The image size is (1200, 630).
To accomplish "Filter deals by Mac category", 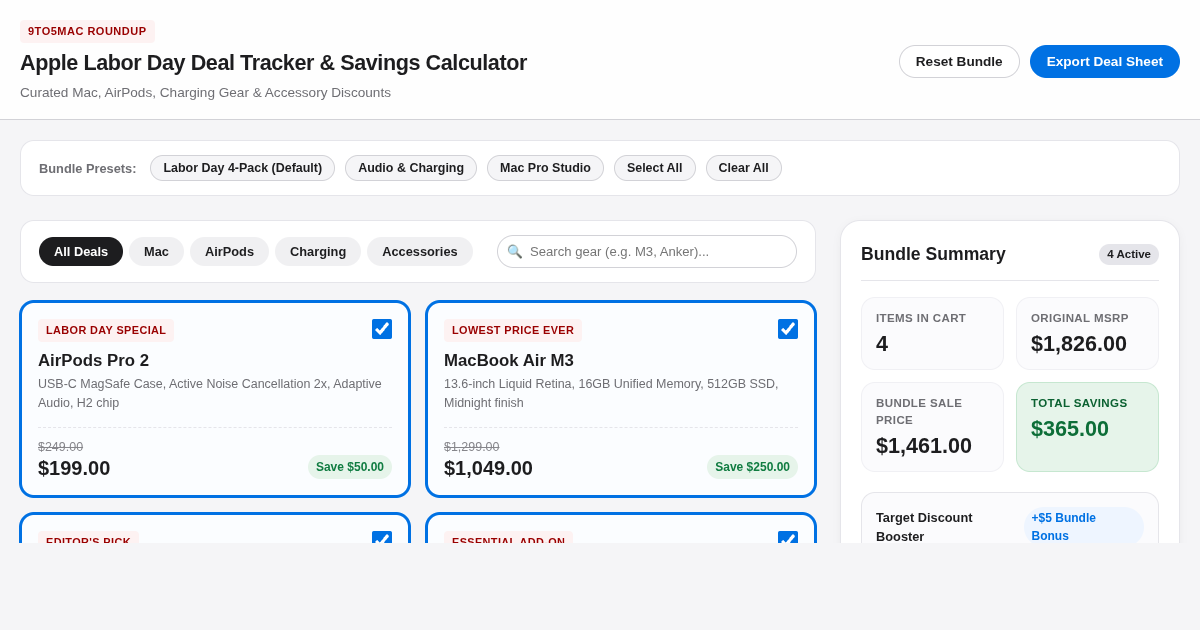I will [x=156, y=251].
